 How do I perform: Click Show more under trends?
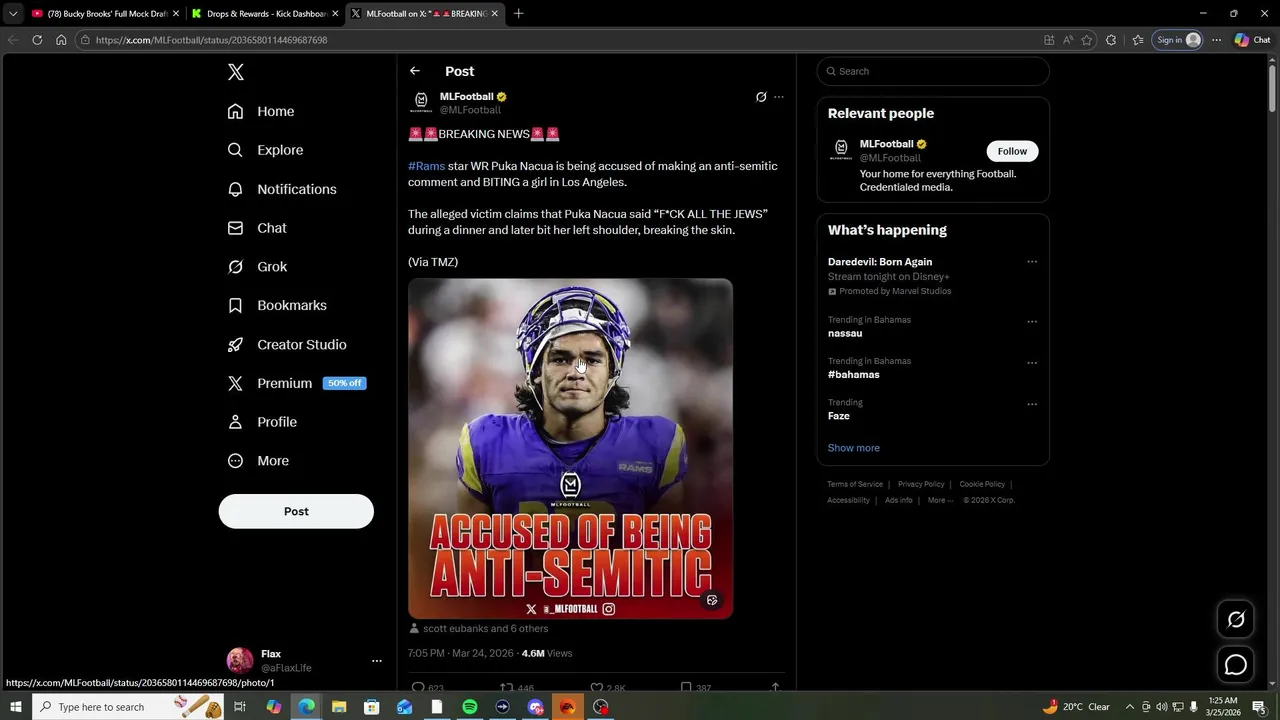tap(854, 448)
